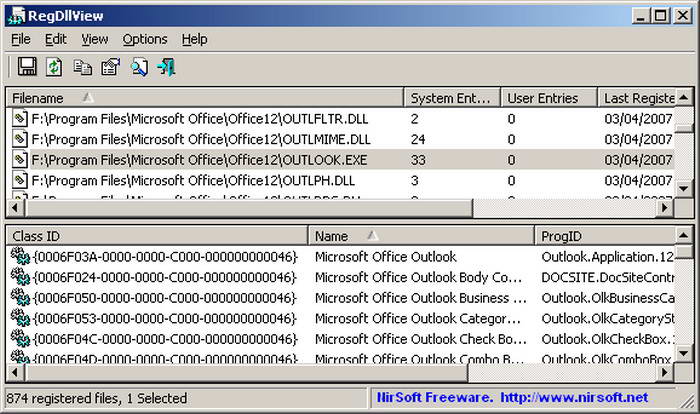This screenshot has width=700, height=414.
Task: Click Class ID {0006F050-0000-0000-C000-000000000046}
Action: (165, 297)
